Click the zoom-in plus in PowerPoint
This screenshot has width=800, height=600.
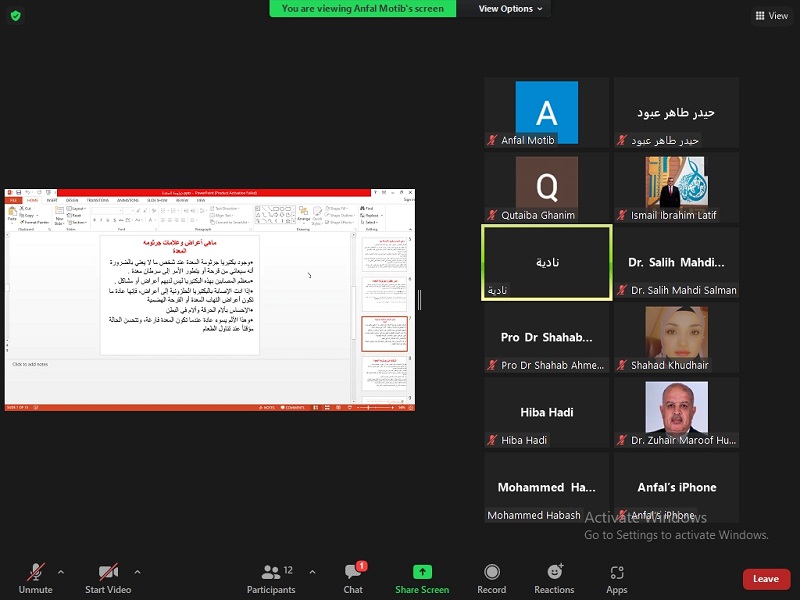click(392, 408)
